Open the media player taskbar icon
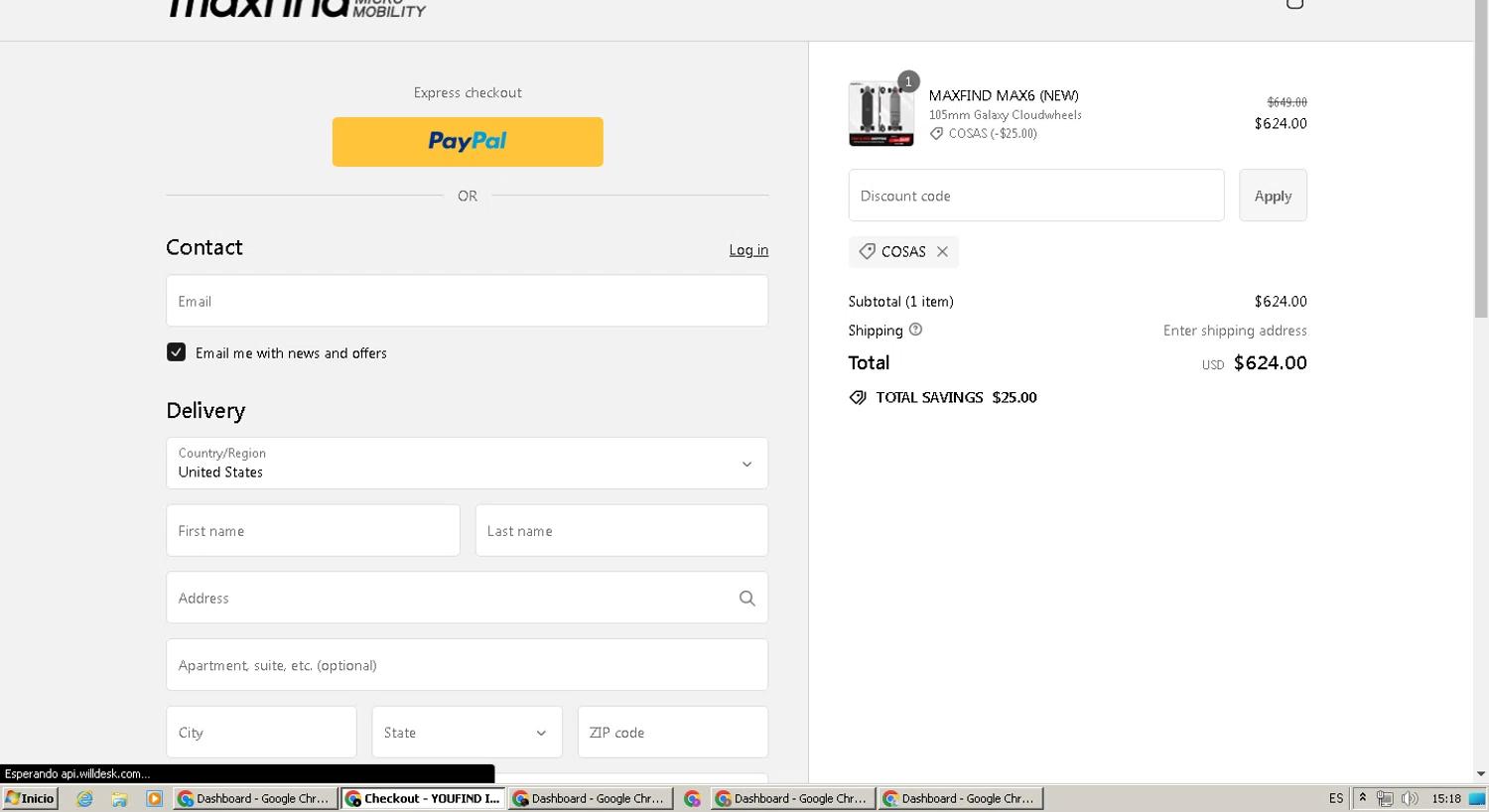The image size is (1489, 812). coord(154,798)
